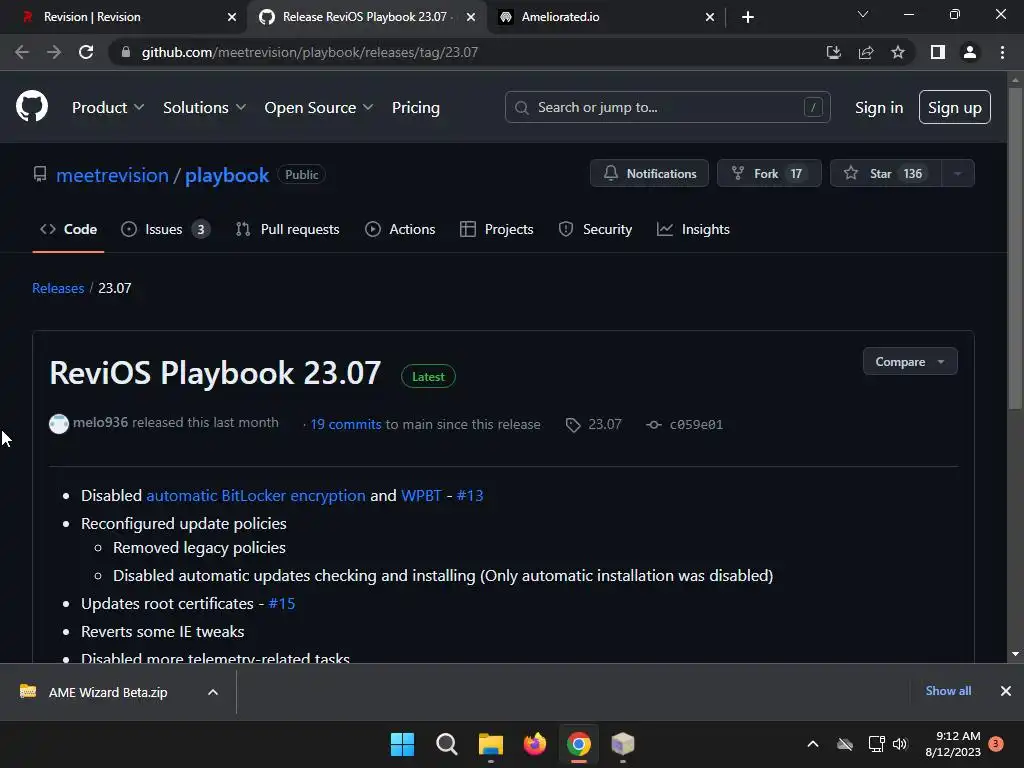Select the Actions tab

(400, 229)
